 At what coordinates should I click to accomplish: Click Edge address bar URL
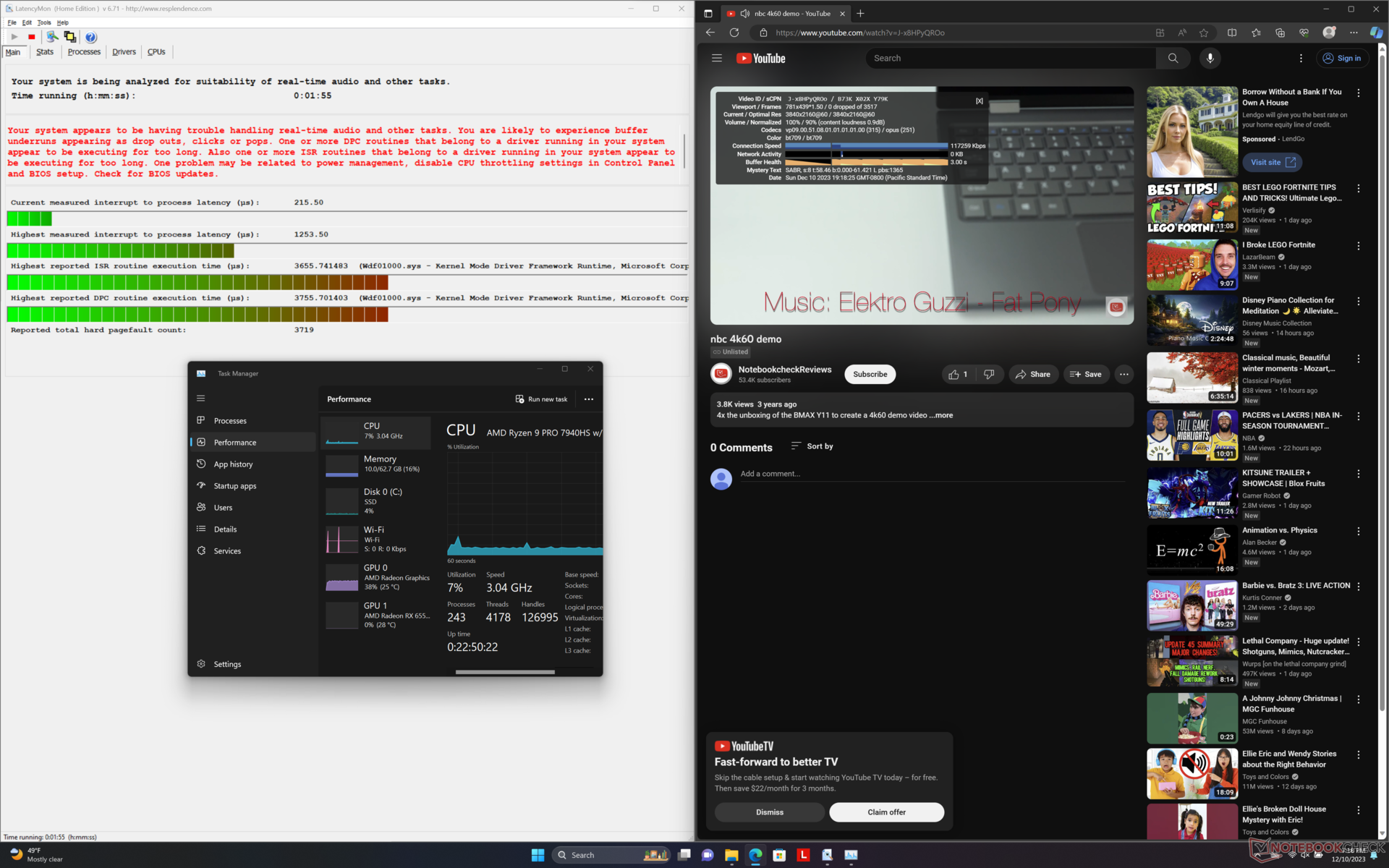tap(859, 33)
